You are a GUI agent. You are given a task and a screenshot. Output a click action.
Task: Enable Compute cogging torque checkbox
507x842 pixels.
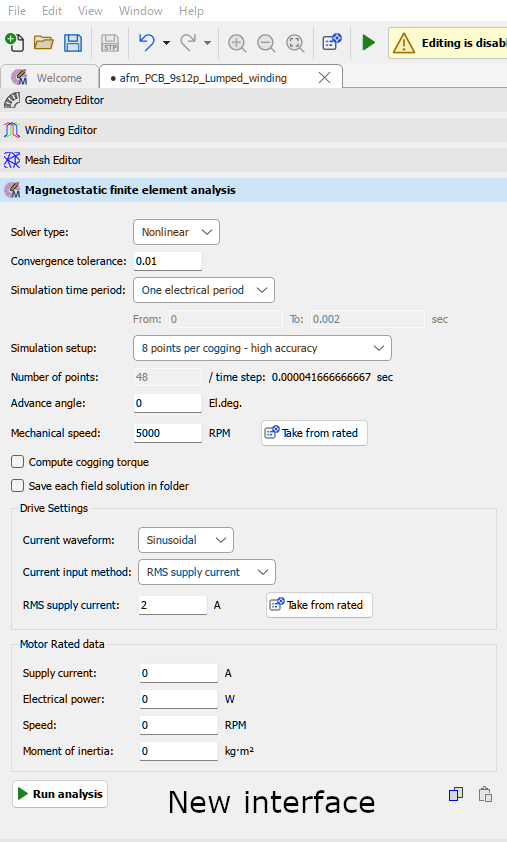(x=18, y=462)
